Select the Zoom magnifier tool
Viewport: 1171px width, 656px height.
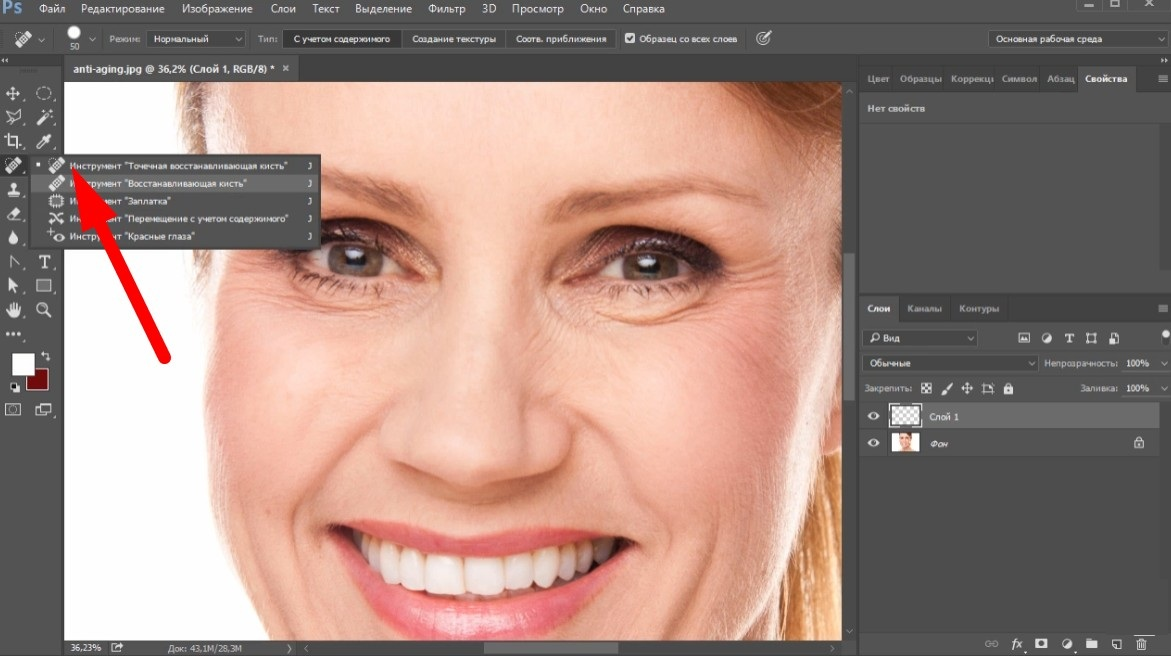tap(44, 309)
